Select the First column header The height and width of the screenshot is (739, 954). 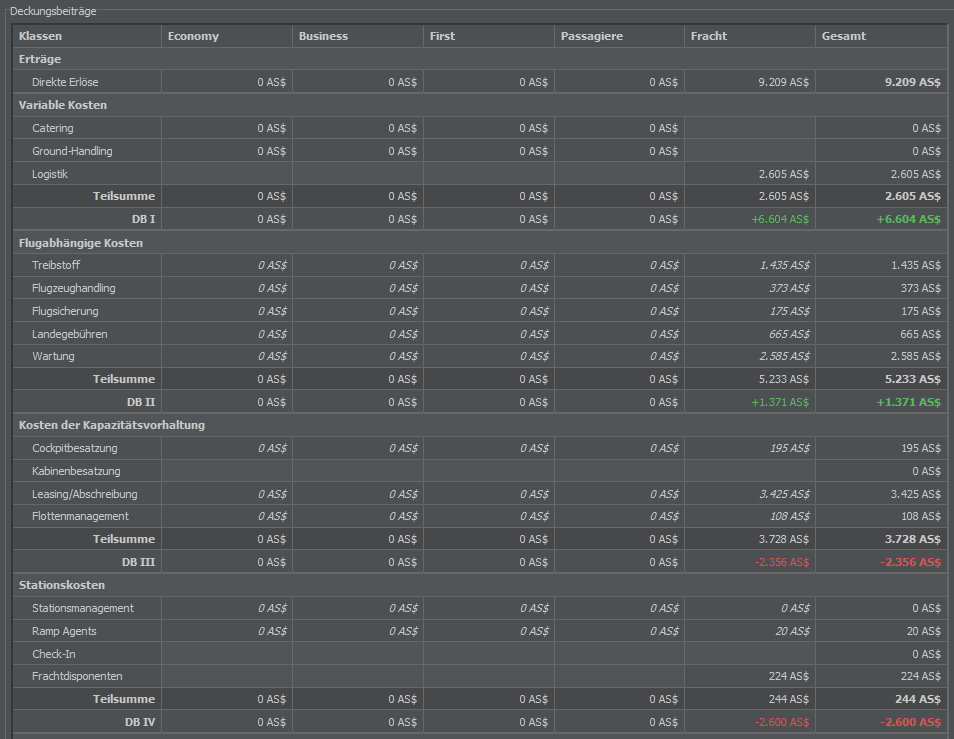(x=489, y=36)
